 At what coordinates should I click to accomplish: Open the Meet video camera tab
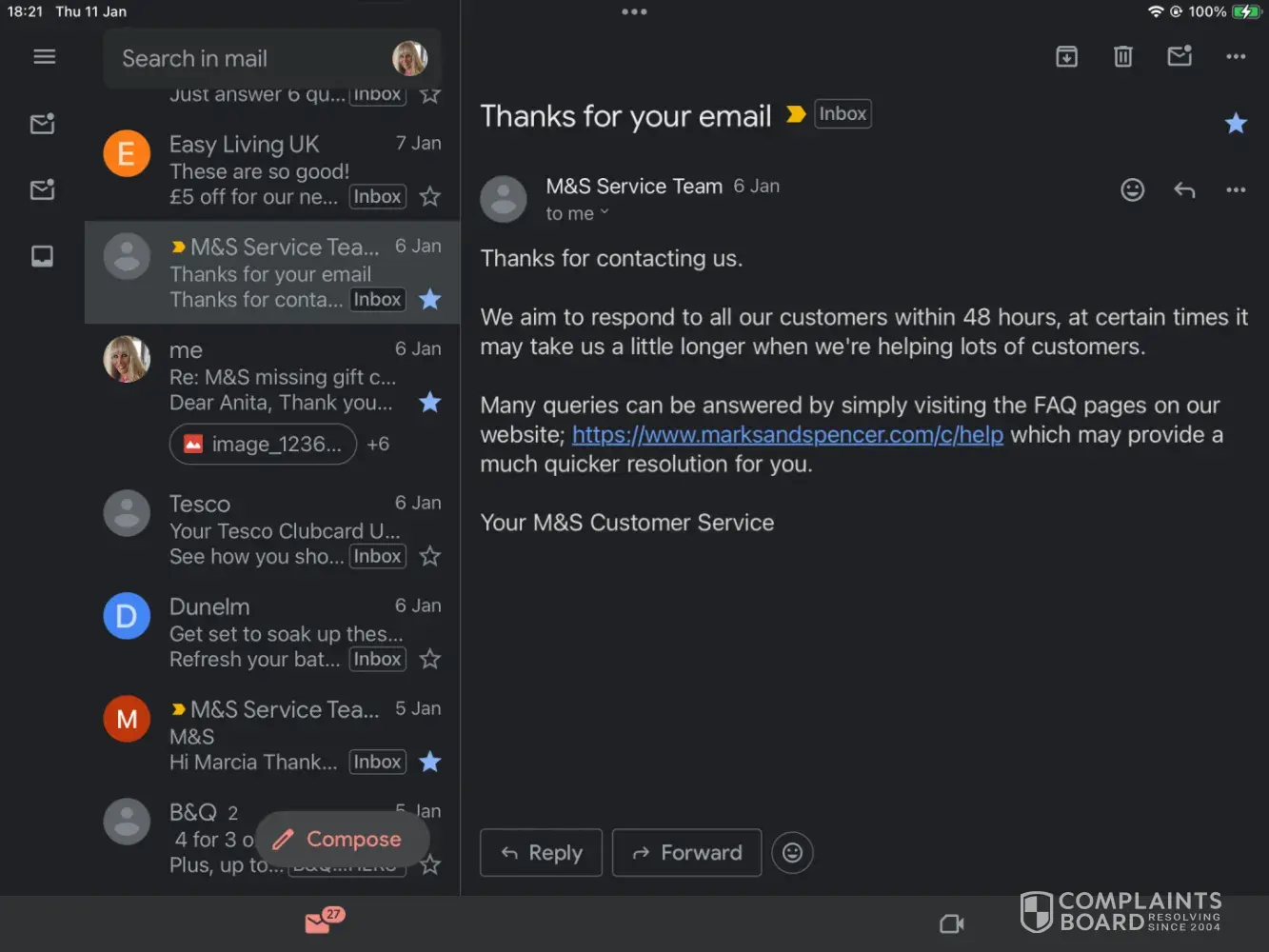point(951,923)
